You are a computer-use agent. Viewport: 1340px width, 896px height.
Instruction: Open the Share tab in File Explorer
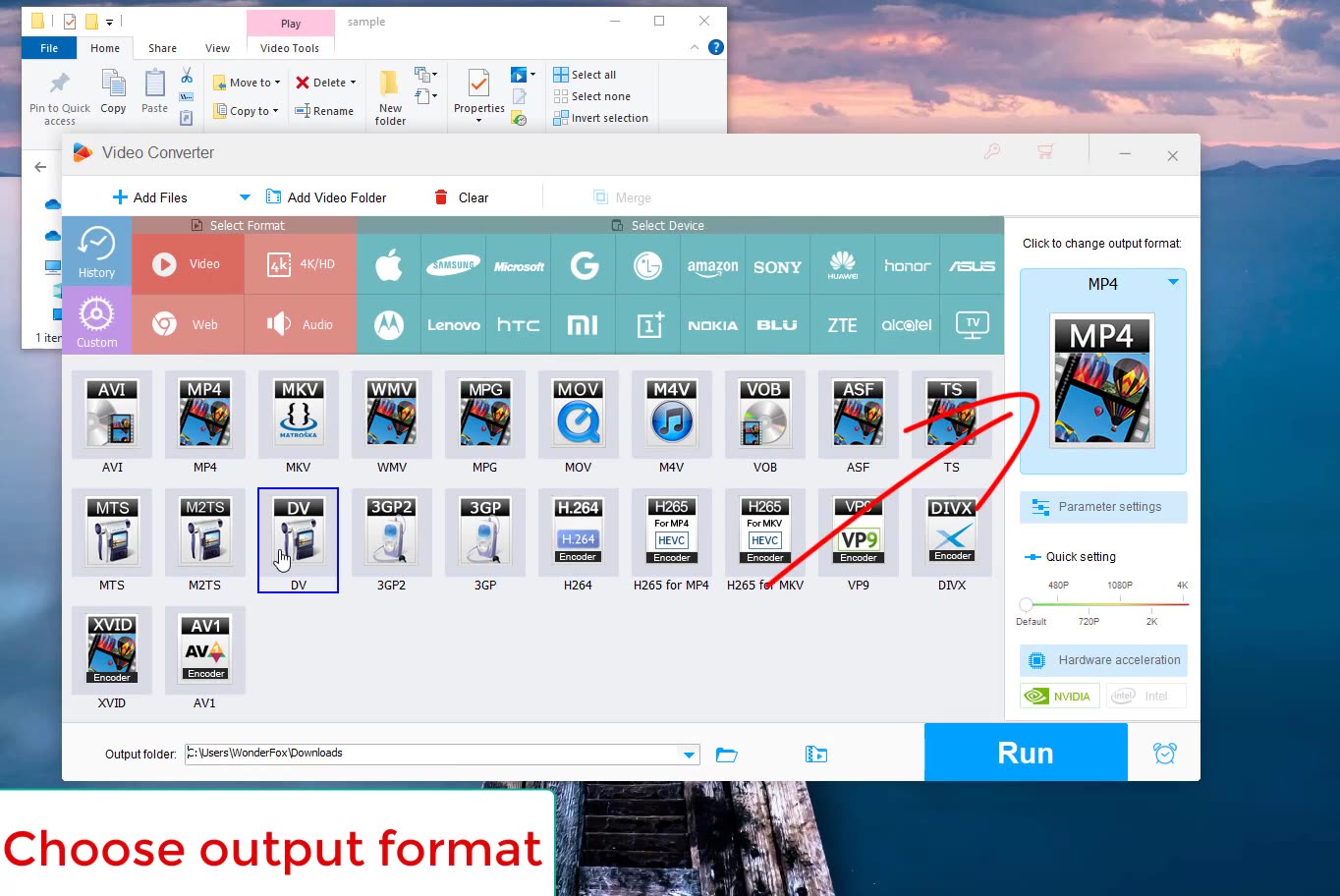162,47
